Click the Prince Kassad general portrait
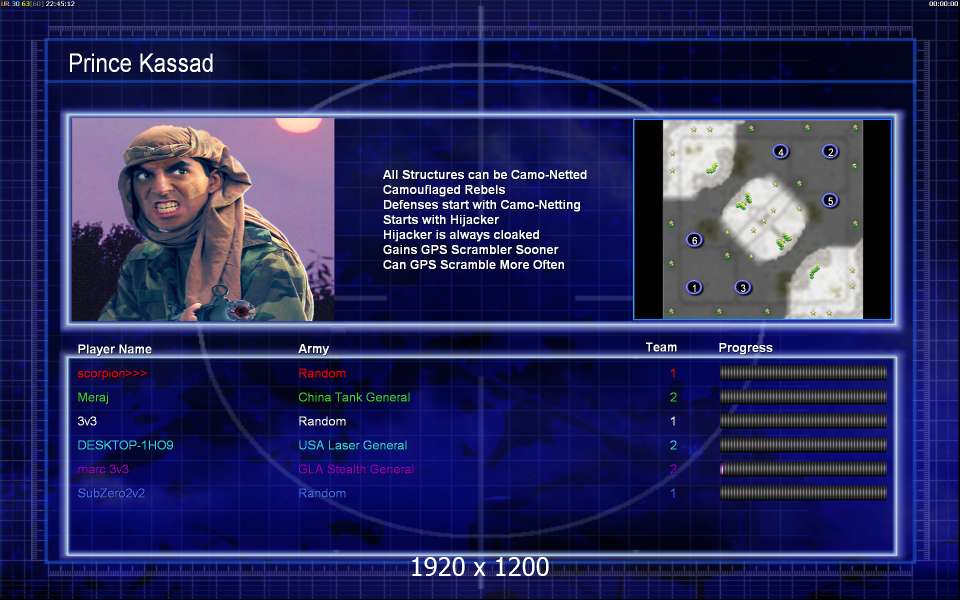Screen dimensions: 960x600 [x=203, y=219]
